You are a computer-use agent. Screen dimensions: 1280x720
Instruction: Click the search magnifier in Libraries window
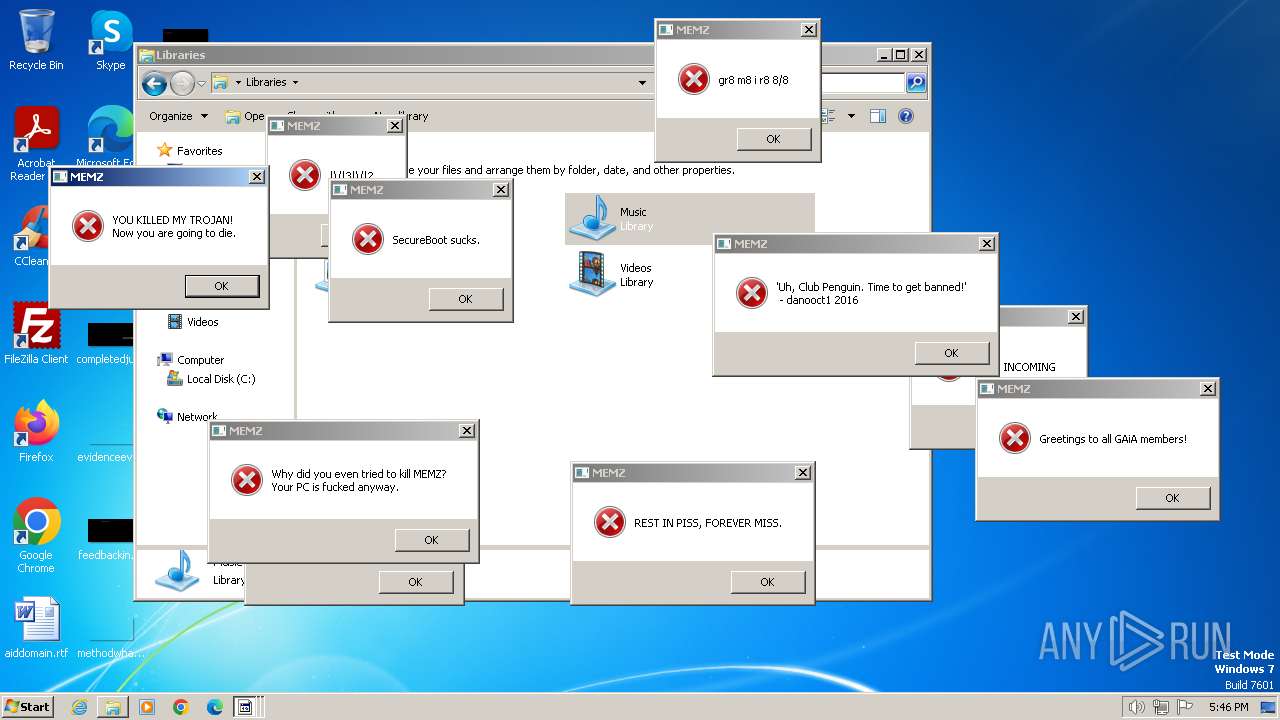click(x=915, y=82)
